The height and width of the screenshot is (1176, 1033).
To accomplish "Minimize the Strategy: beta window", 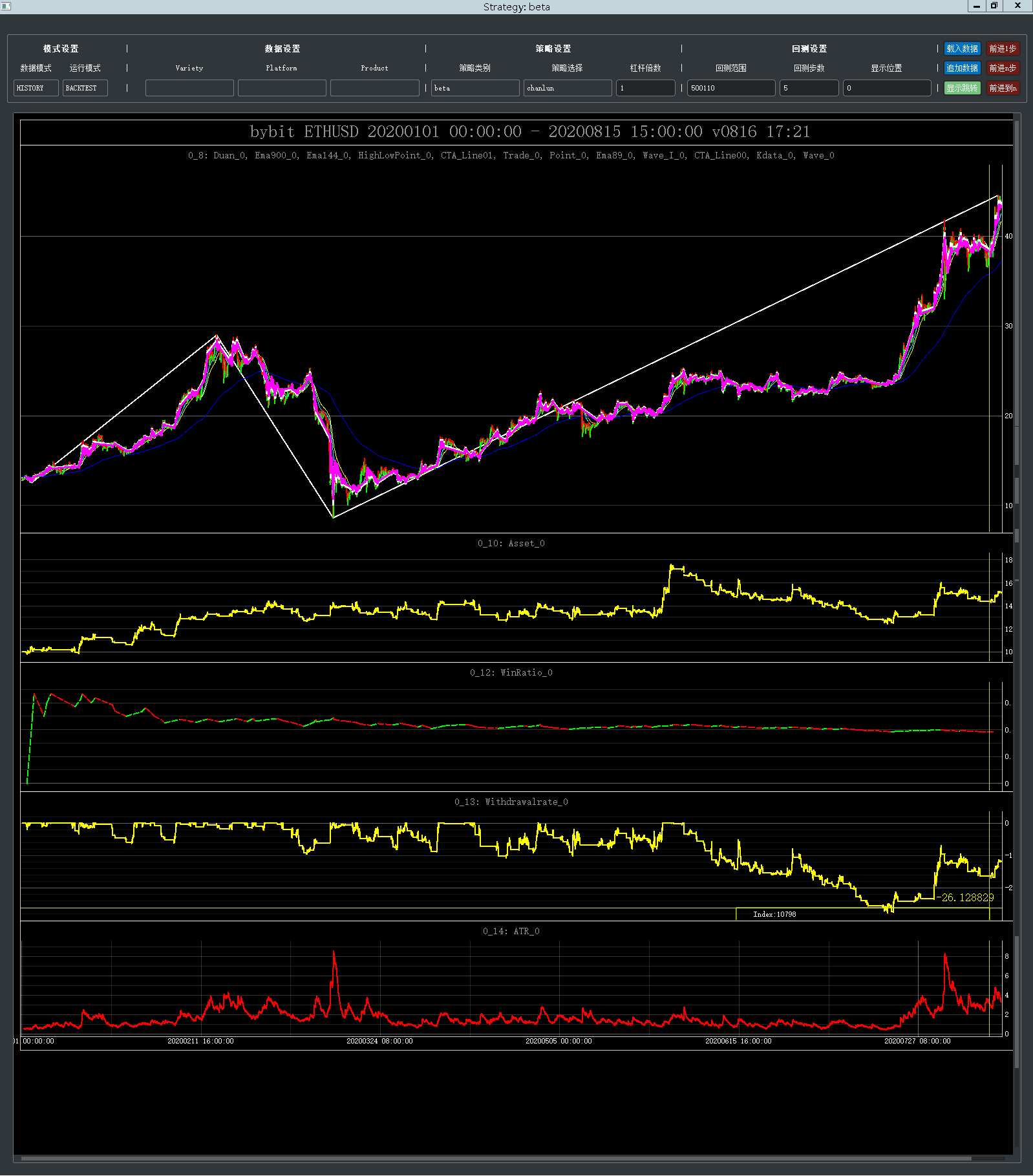I will (976, 6).
